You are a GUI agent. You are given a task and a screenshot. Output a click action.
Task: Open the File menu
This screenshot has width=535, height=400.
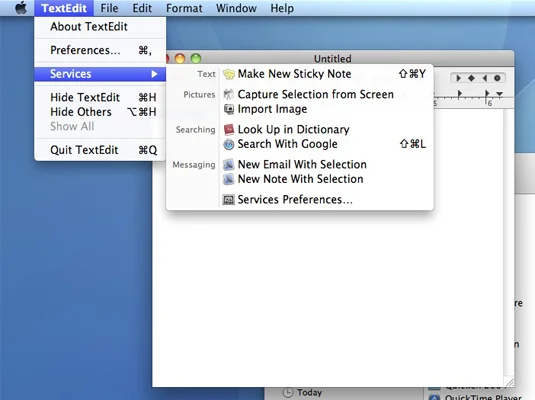(x=109, y=8)
